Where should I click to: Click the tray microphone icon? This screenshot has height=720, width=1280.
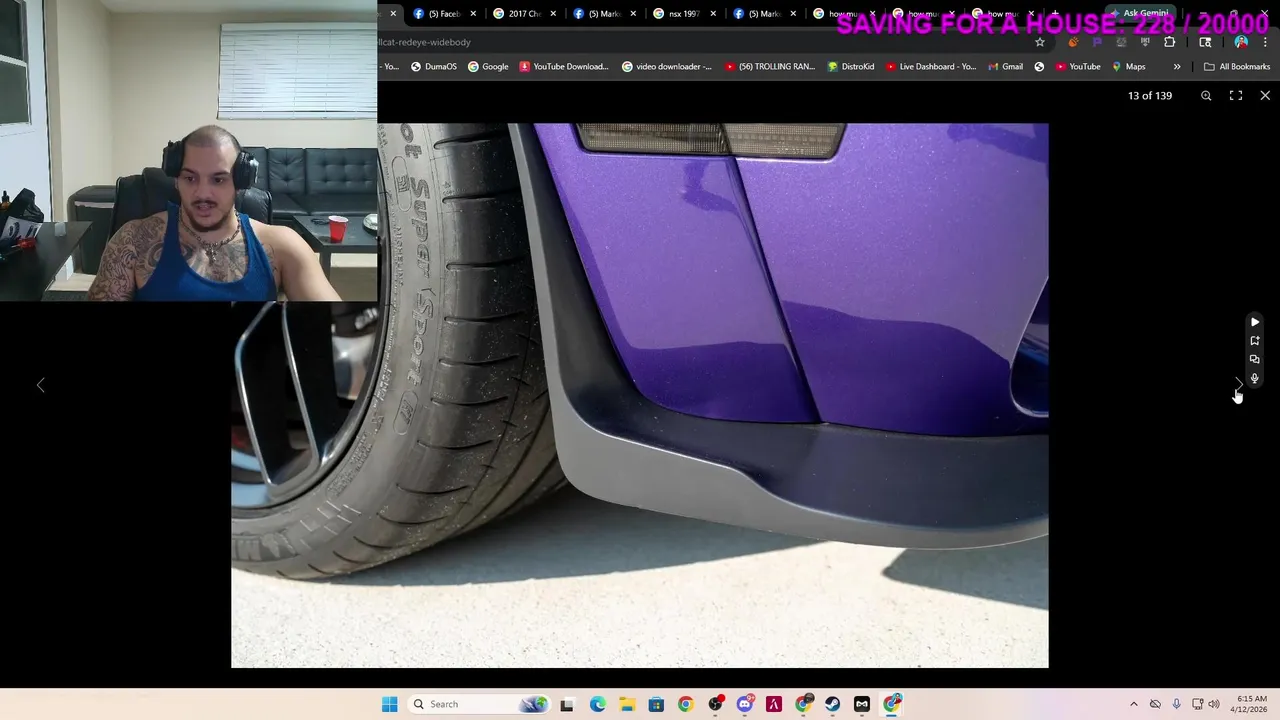tap(1176, 704)
